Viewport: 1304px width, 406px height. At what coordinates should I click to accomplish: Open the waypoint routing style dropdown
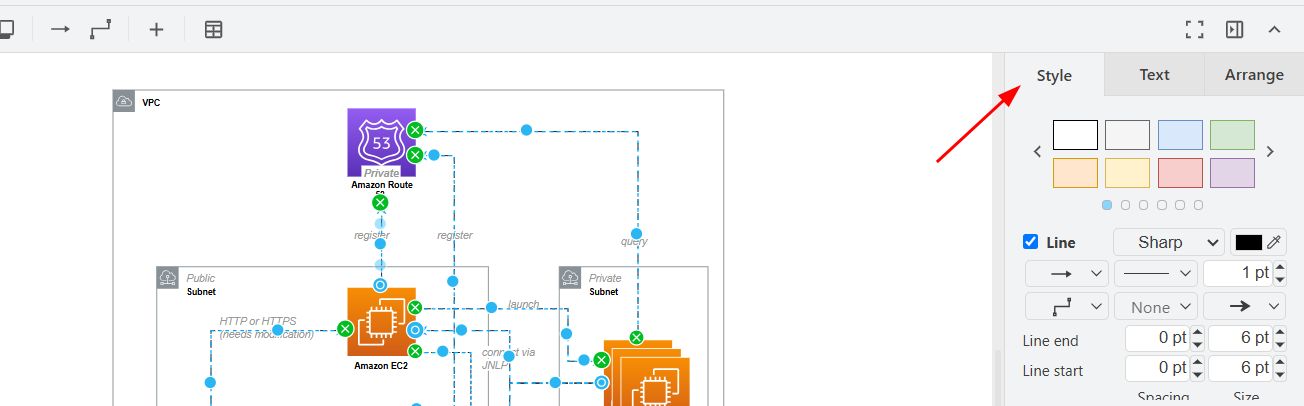click(1067, 306)
